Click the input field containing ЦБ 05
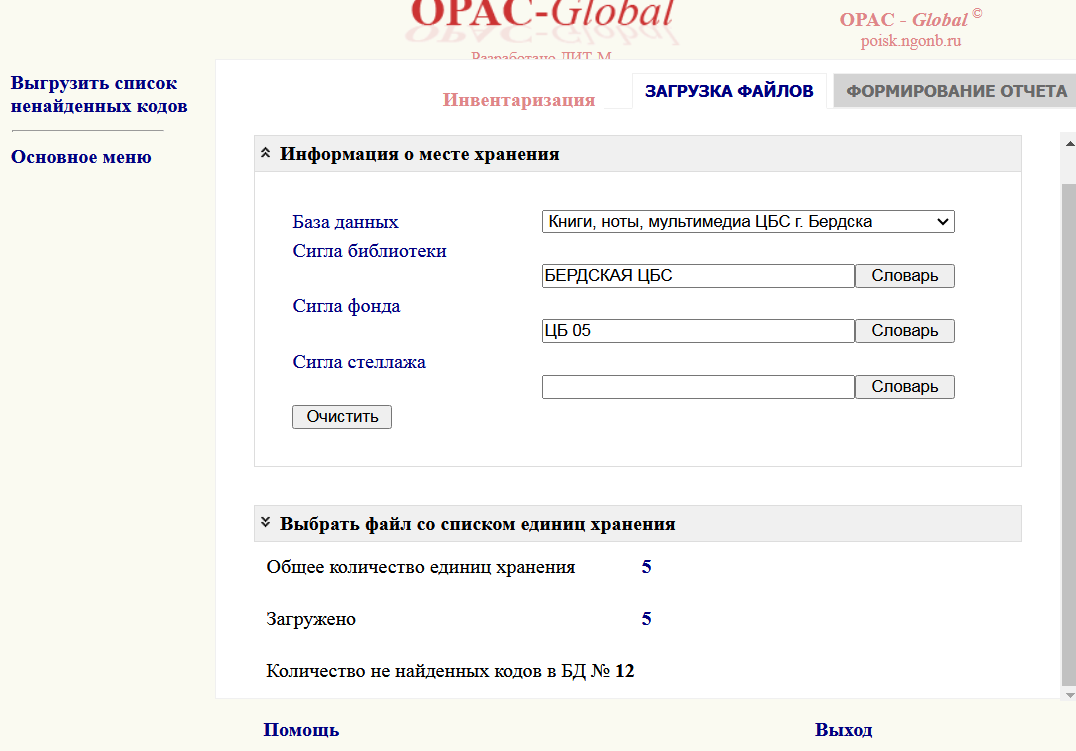Image resolution: width=1076 pixels, height=751 pixels. (698, 331)
